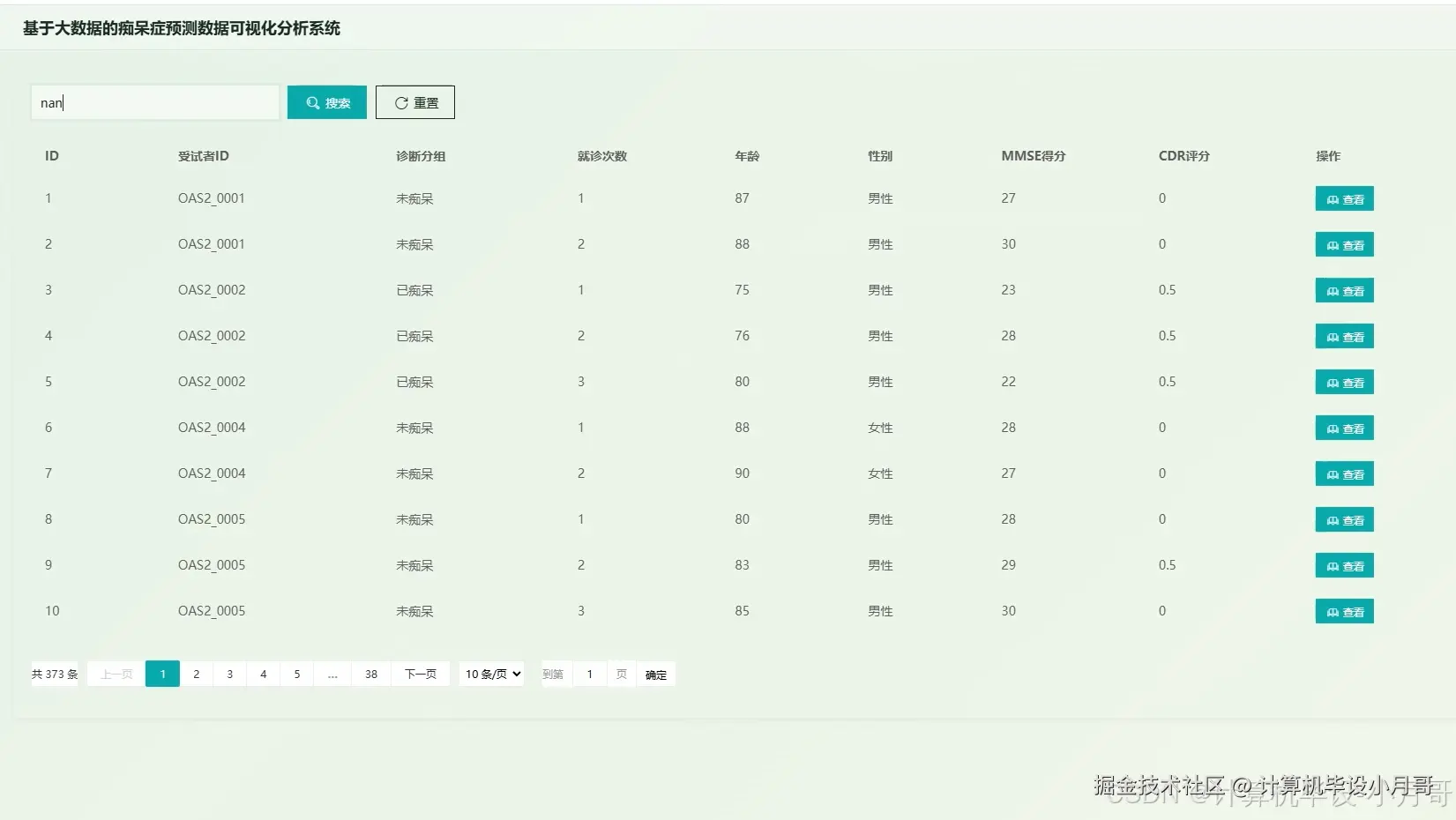Image resolution: width=1456 pixels, height=820 pixels.
Task: View the record with ID 4
Action: pos(1345,337)
